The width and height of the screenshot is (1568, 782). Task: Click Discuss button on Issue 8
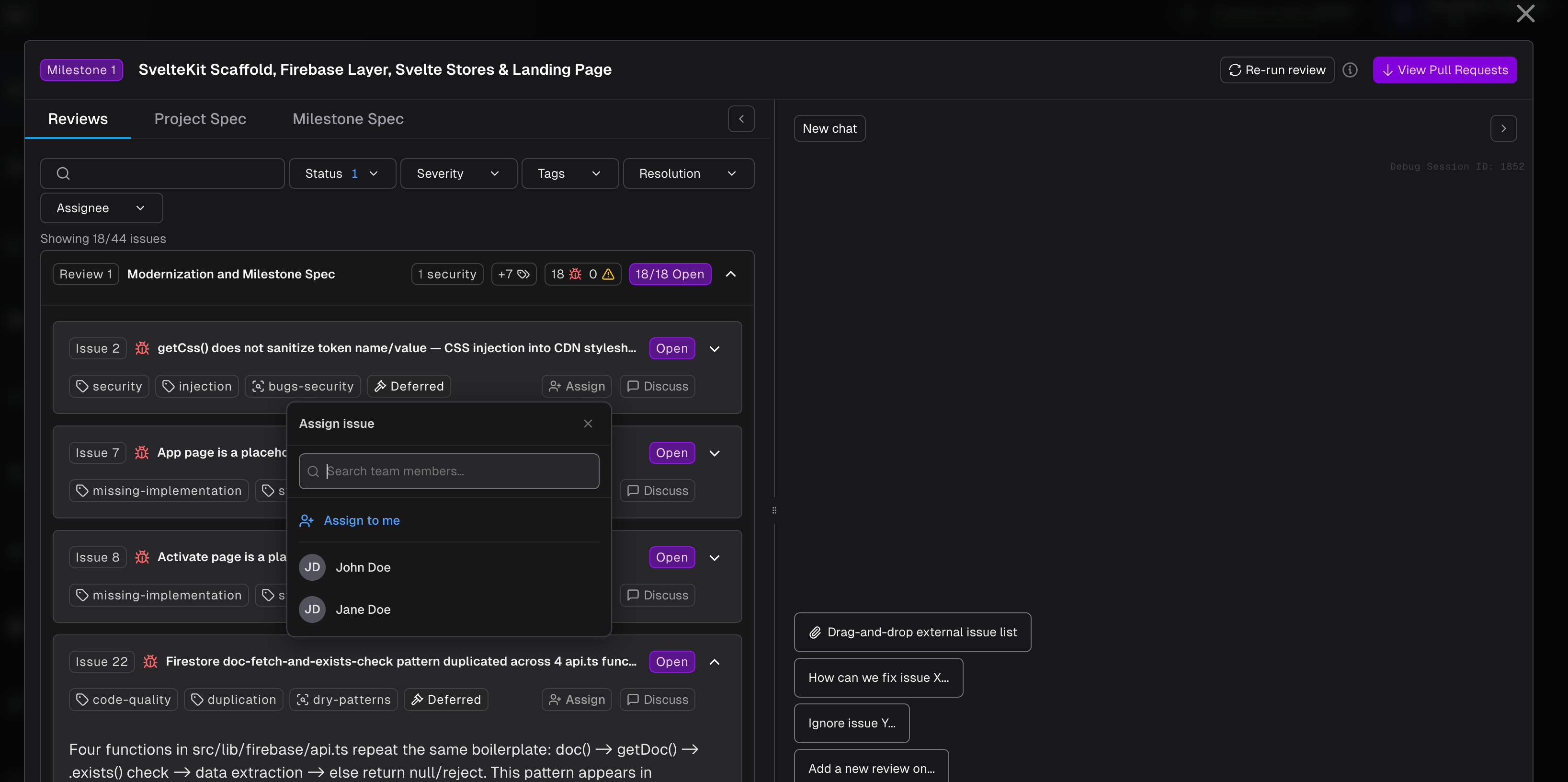click(x=658, y=595)
